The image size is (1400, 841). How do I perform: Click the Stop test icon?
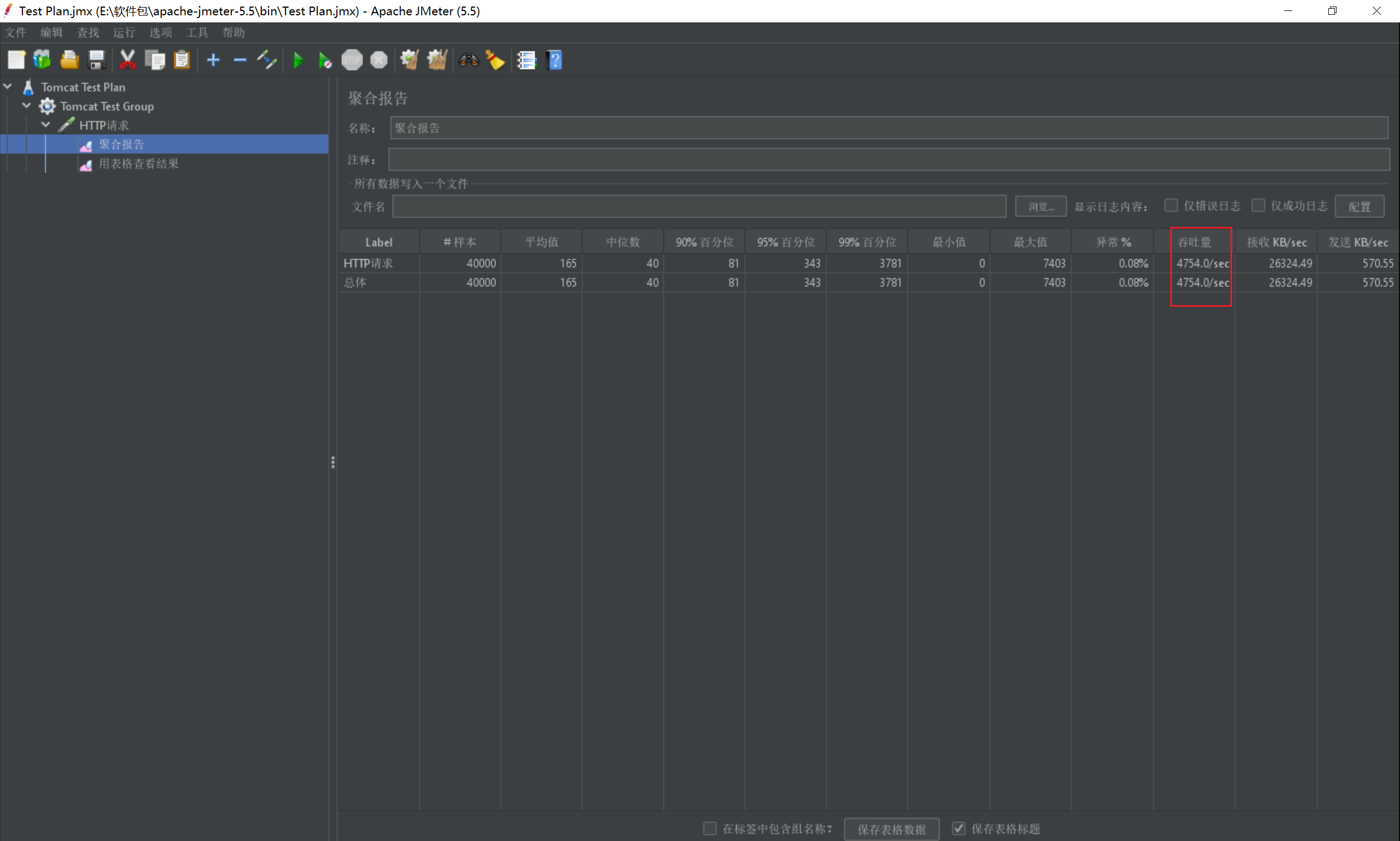[x=352, y=60]
